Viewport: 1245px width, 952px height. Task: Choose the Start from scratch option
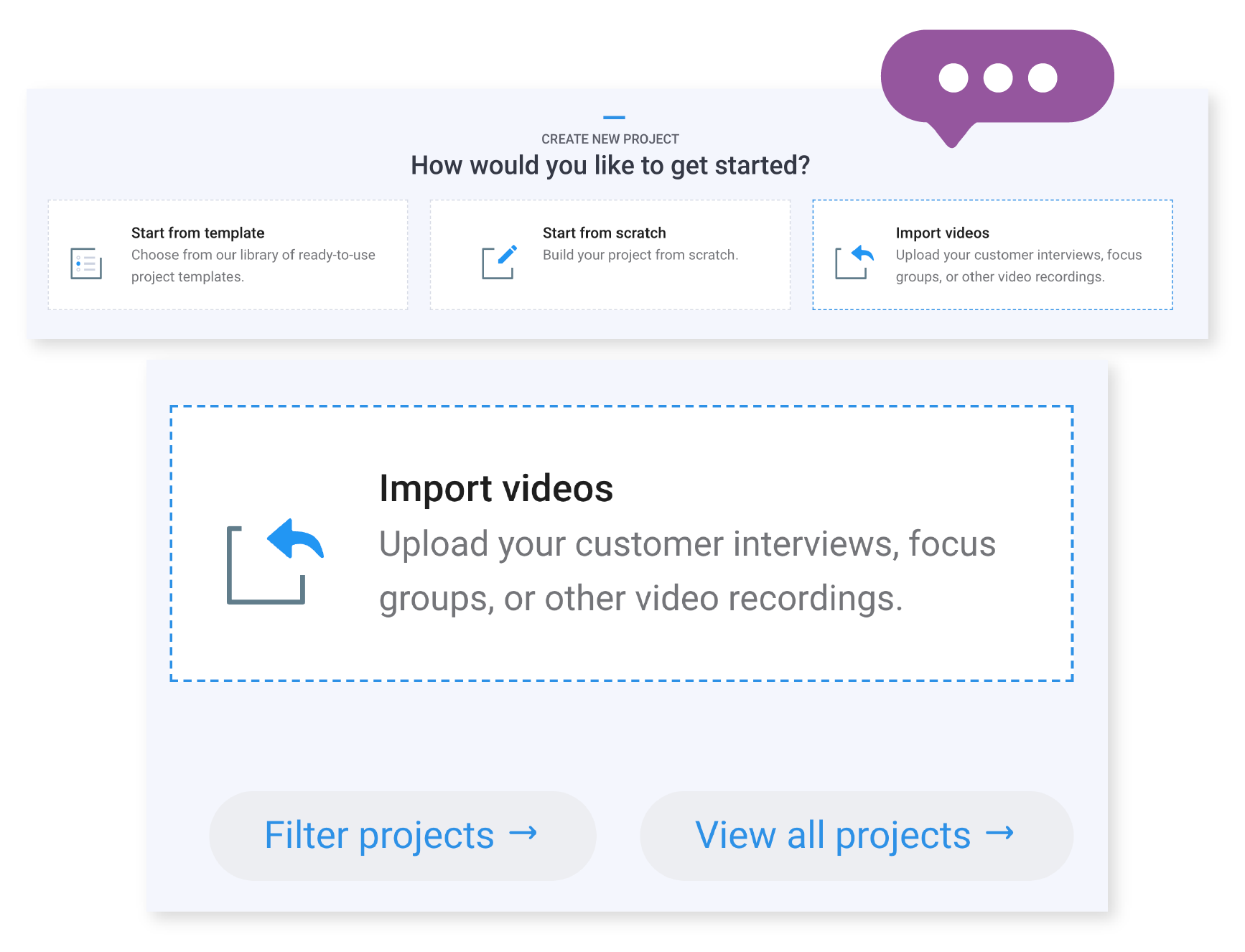610,254
